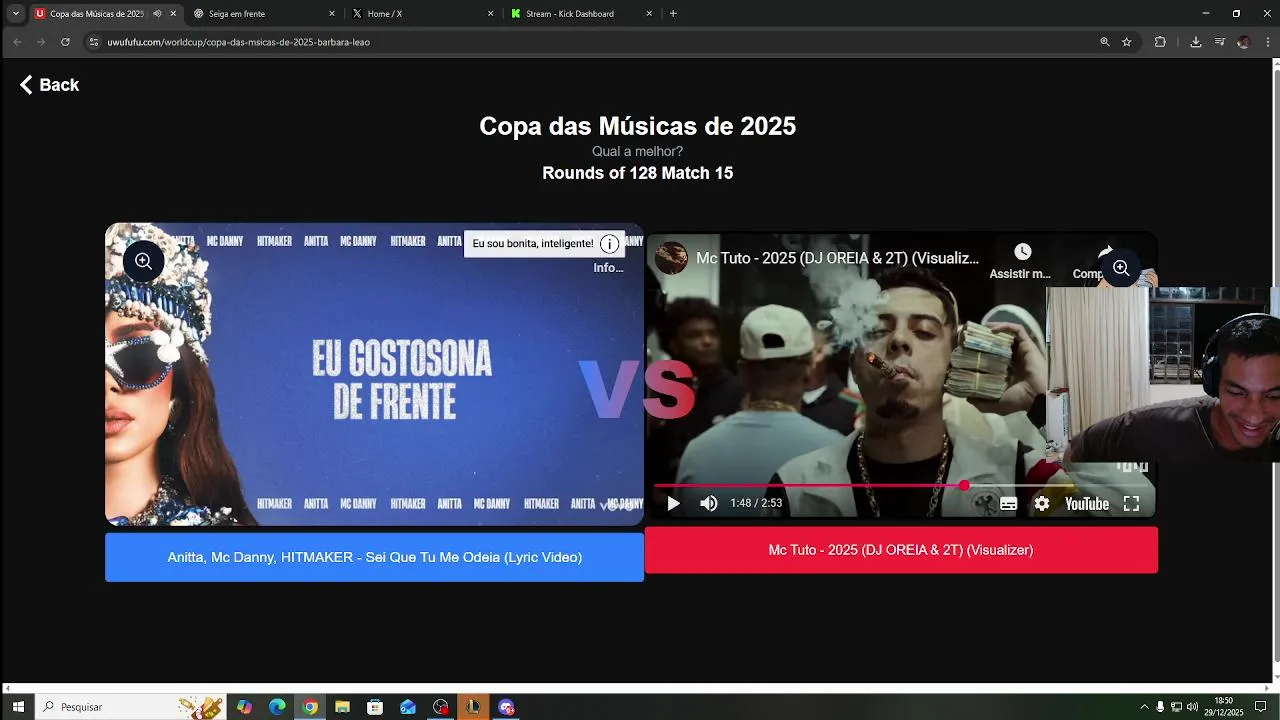Open YouTube player settings gear
The height and width of the screenshot is (720, 1280).
pos(1042,504)
